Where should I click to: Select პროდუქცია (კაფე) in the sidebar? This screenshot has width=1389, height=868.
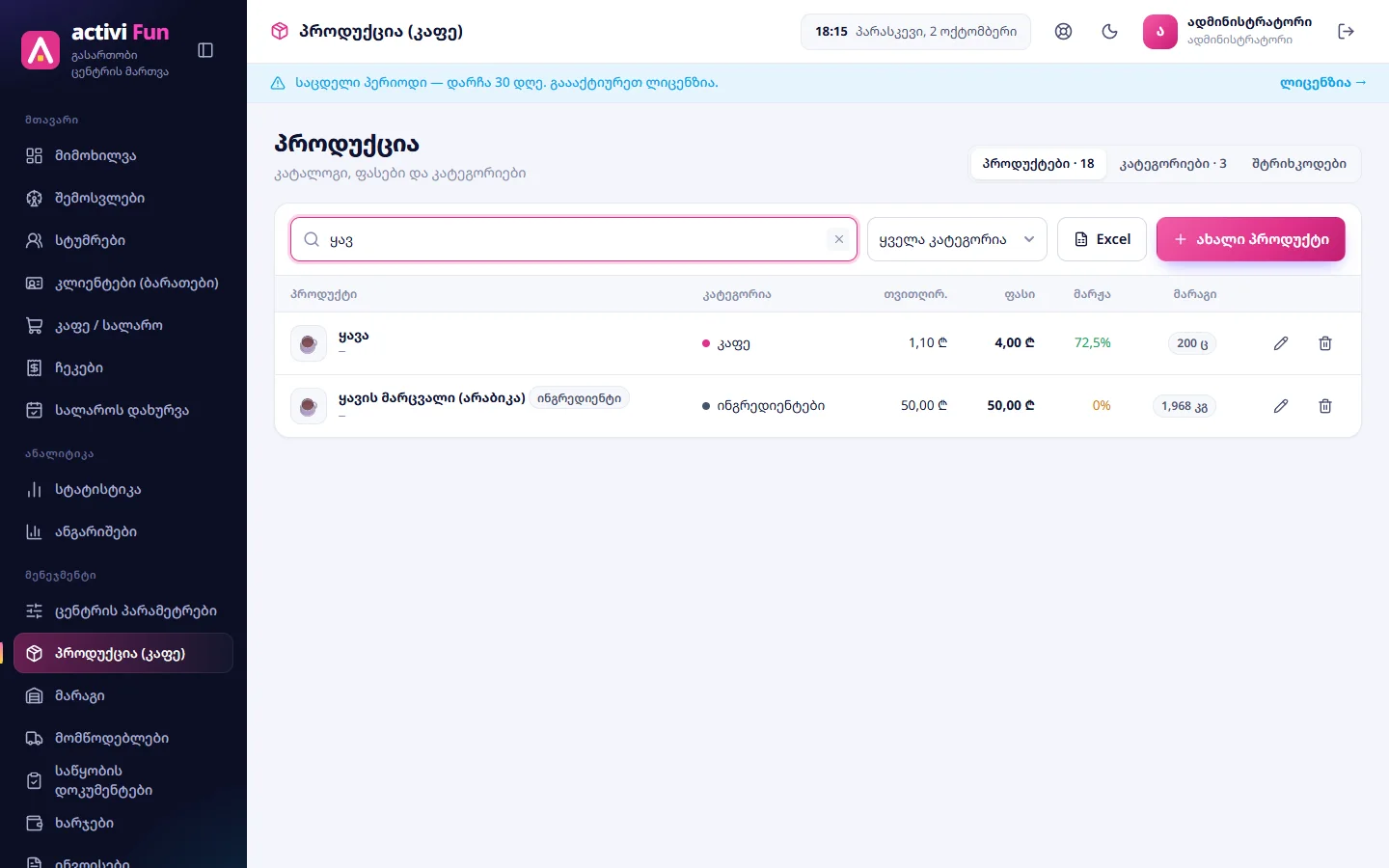click(123, 654)
